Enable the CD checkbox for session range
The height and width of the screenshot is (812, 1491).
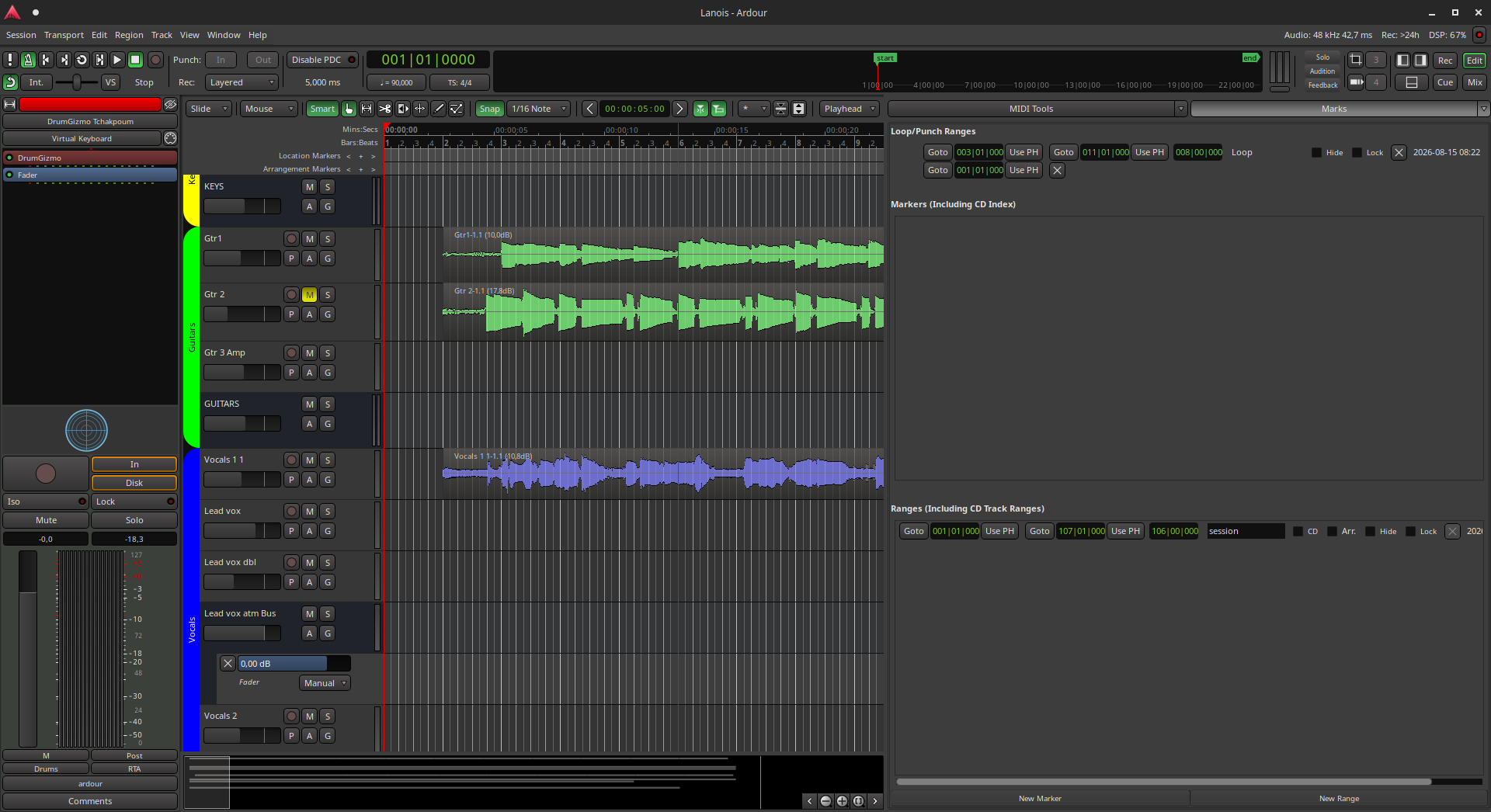1298,532
